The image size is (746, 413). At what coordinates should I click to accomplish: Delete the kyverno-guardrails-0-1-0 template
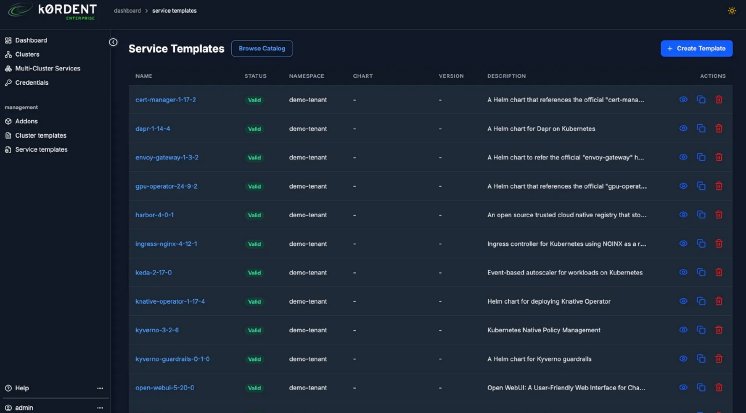point(719,359)
